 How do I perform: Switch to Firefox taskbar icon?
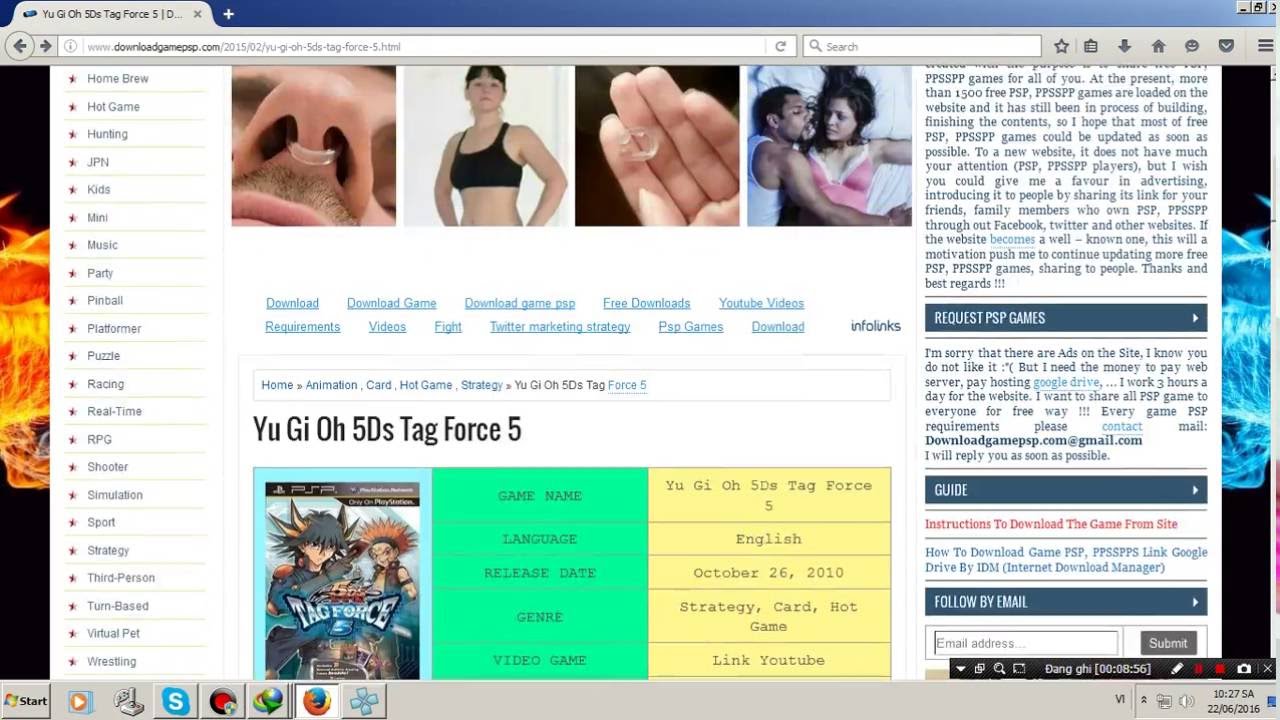[317, 701]
